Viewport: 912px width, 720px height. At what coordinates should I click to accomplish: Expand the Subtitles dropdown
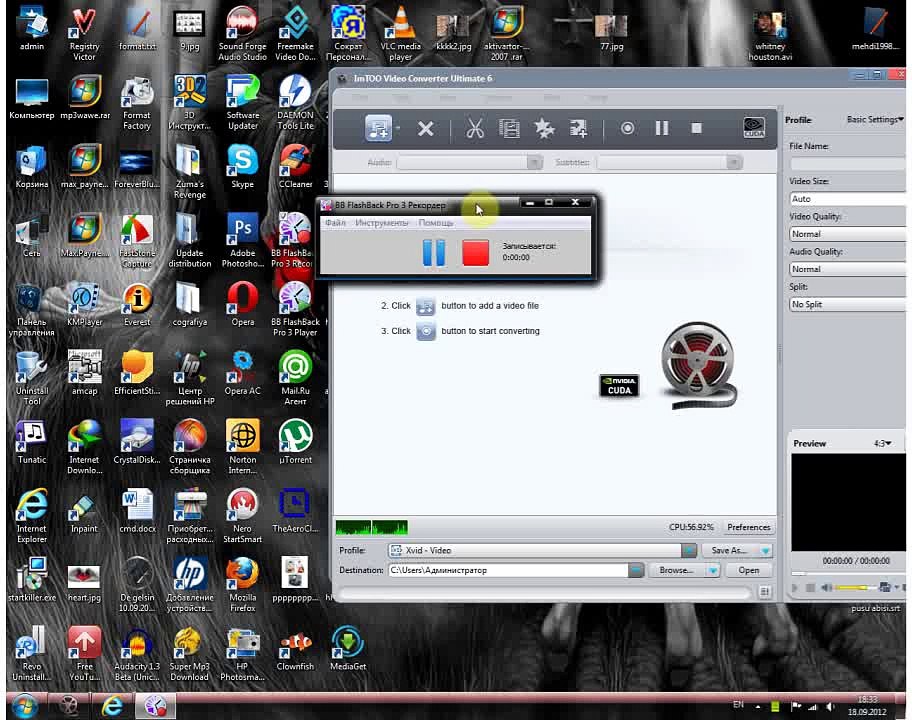click(735, 162)
